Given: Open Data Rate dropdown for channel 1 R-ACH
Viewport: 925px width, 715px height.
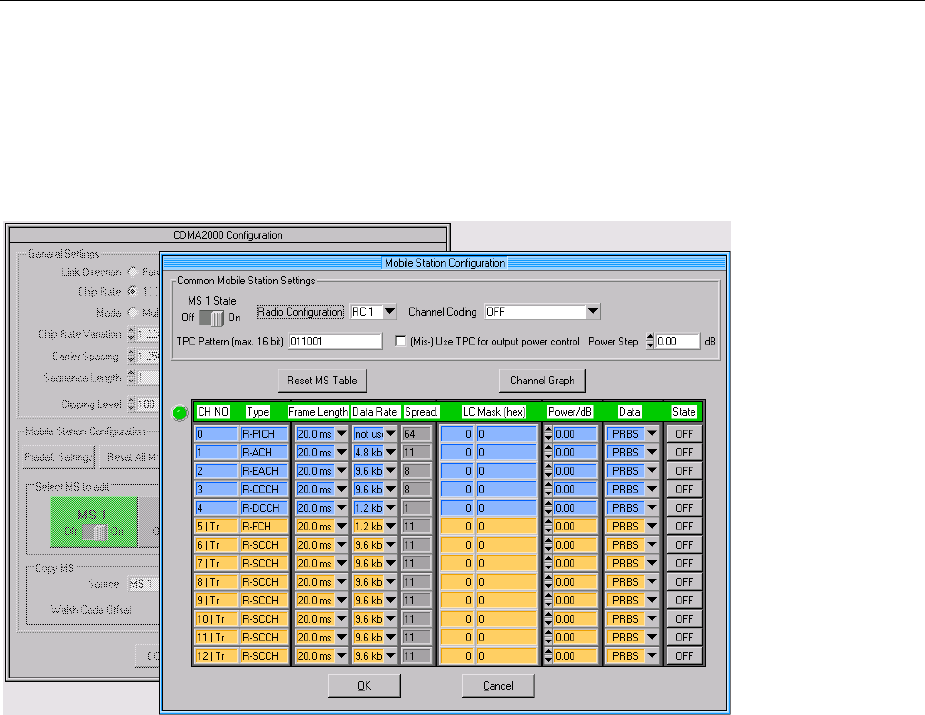Looking at the screenshot, I should click(x=391, y=452).
